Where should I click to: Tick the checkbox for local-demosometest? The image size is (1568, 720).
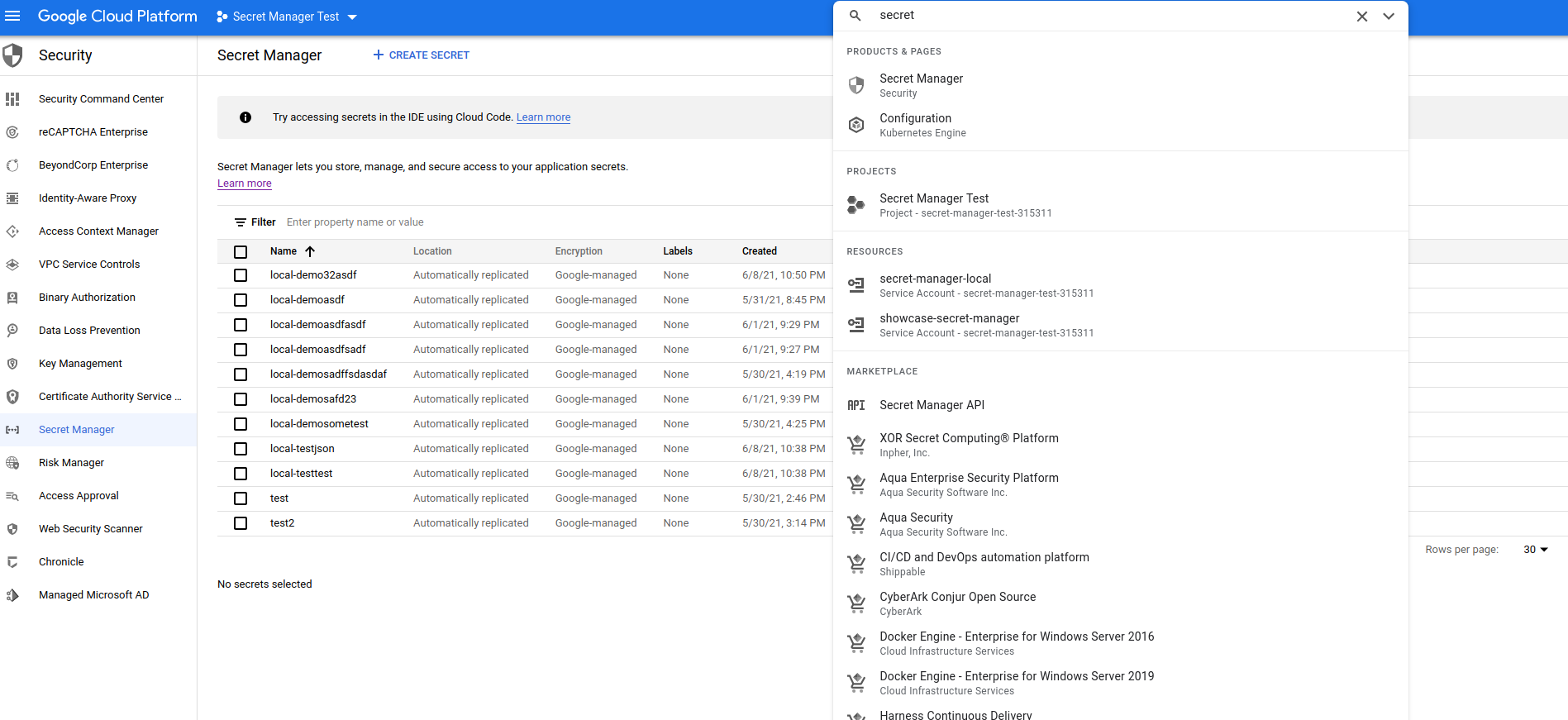[x=241, y=424]
